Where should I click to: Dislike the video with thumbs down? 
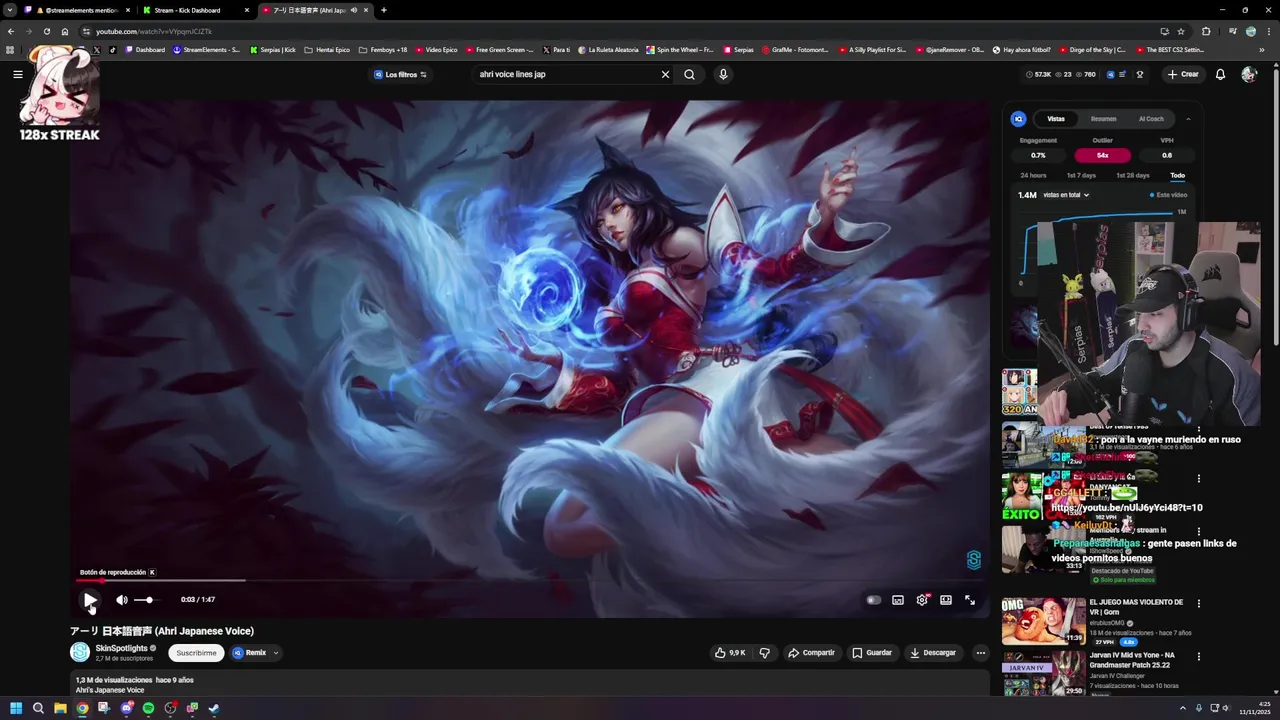click(765, 653)
